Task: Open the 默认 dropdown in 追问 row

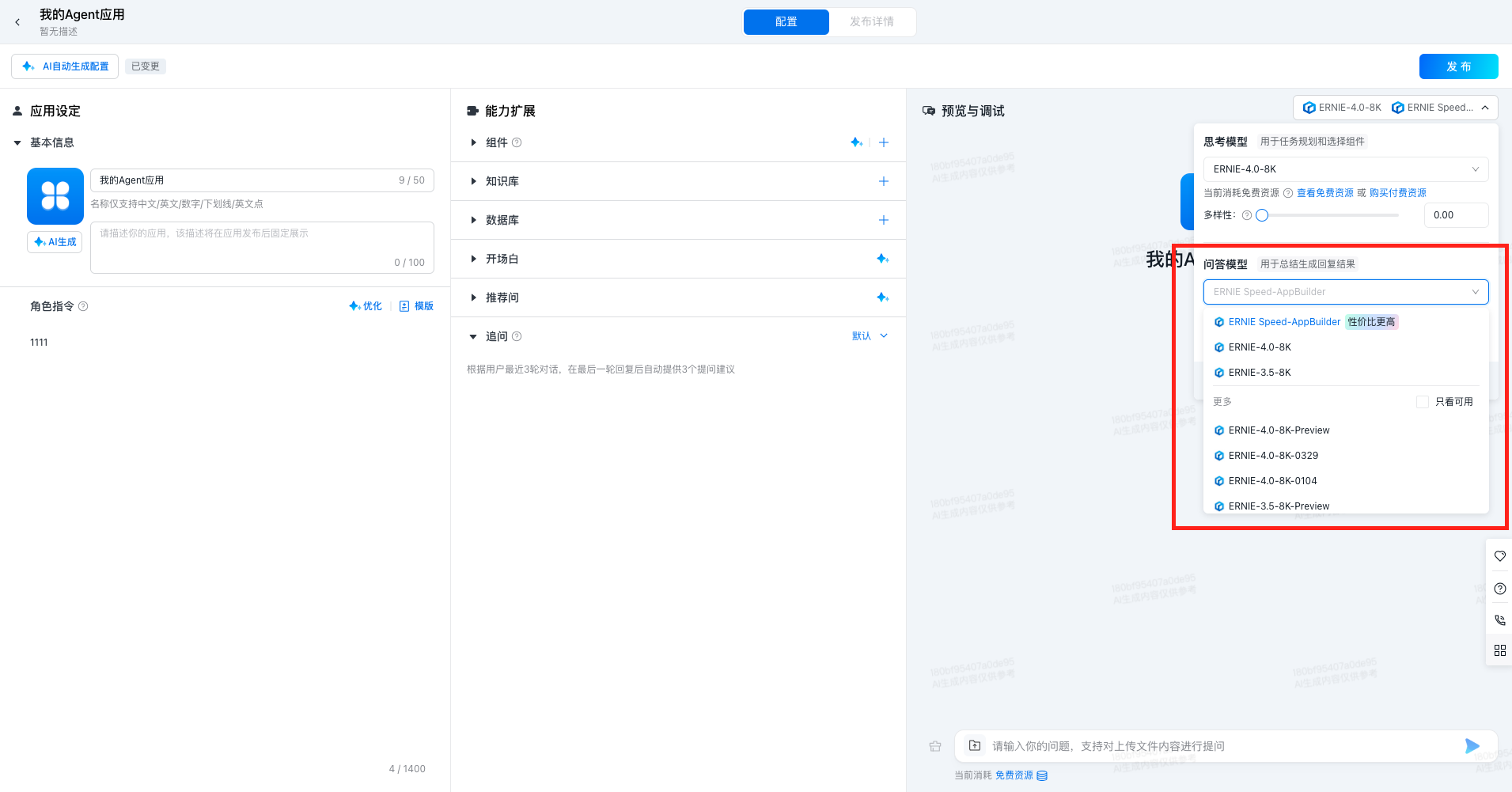Action: point(870,336)
